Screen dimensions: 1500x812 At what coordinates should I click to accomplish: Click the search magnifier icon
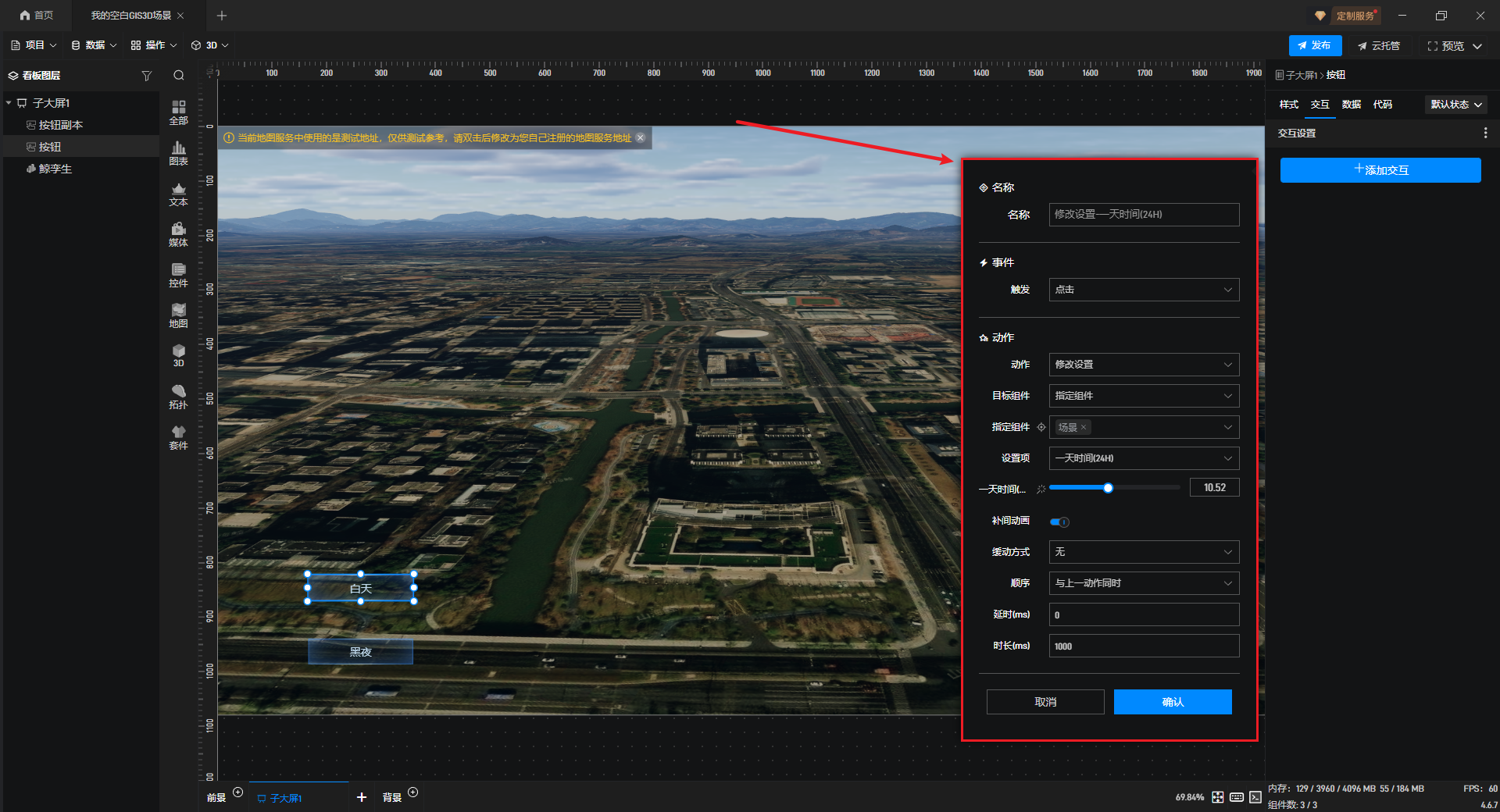coord(179,76)
